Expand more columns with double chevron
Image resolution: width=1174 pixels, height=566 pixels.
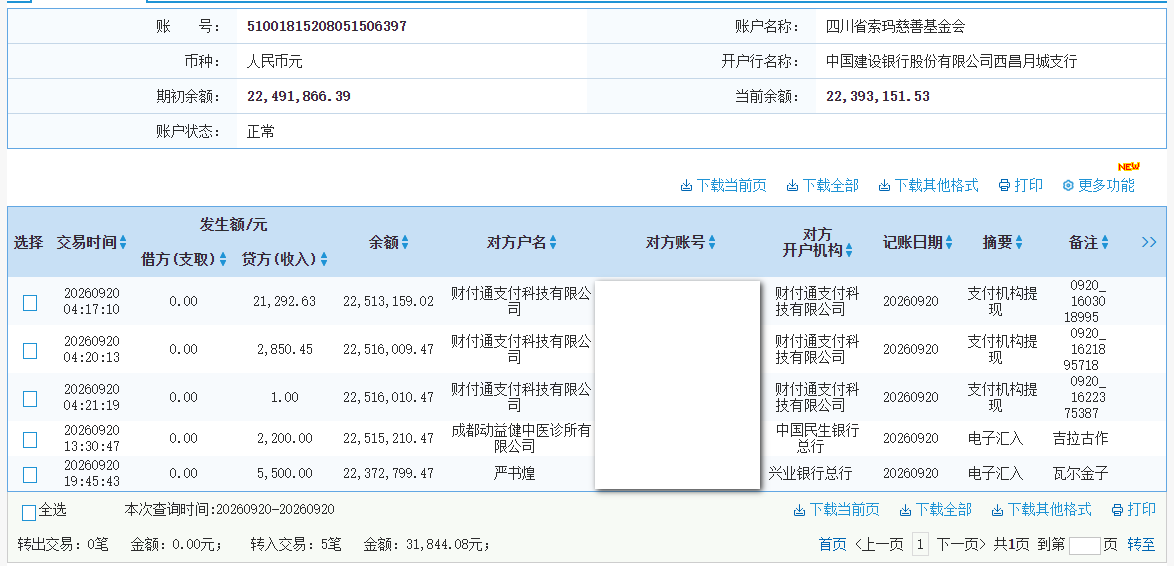(x=1149, y=242)
